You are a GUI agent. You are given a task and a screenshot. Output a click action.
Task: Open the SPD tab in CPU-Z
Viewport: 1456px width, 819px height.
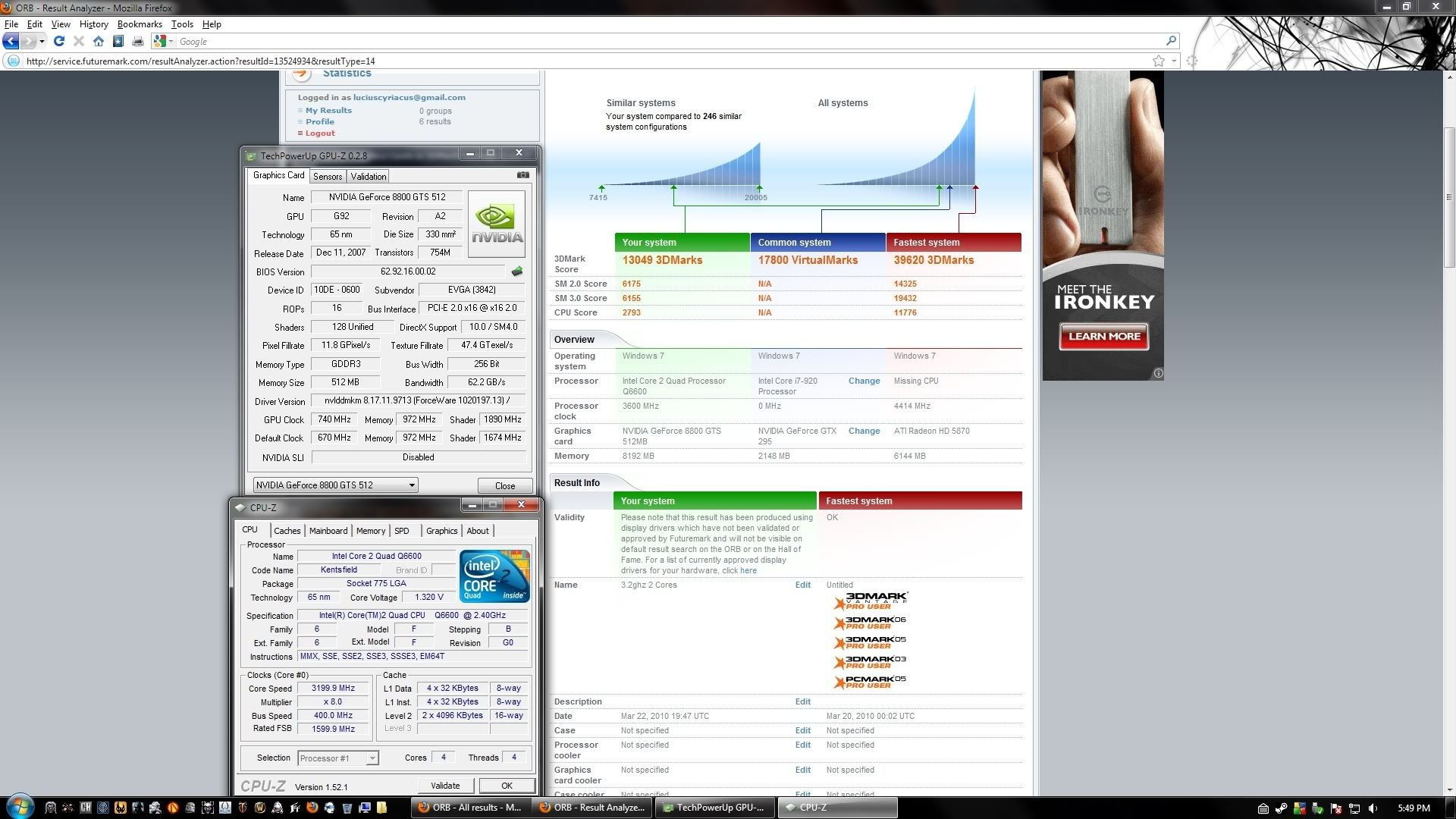click(402, 531)
